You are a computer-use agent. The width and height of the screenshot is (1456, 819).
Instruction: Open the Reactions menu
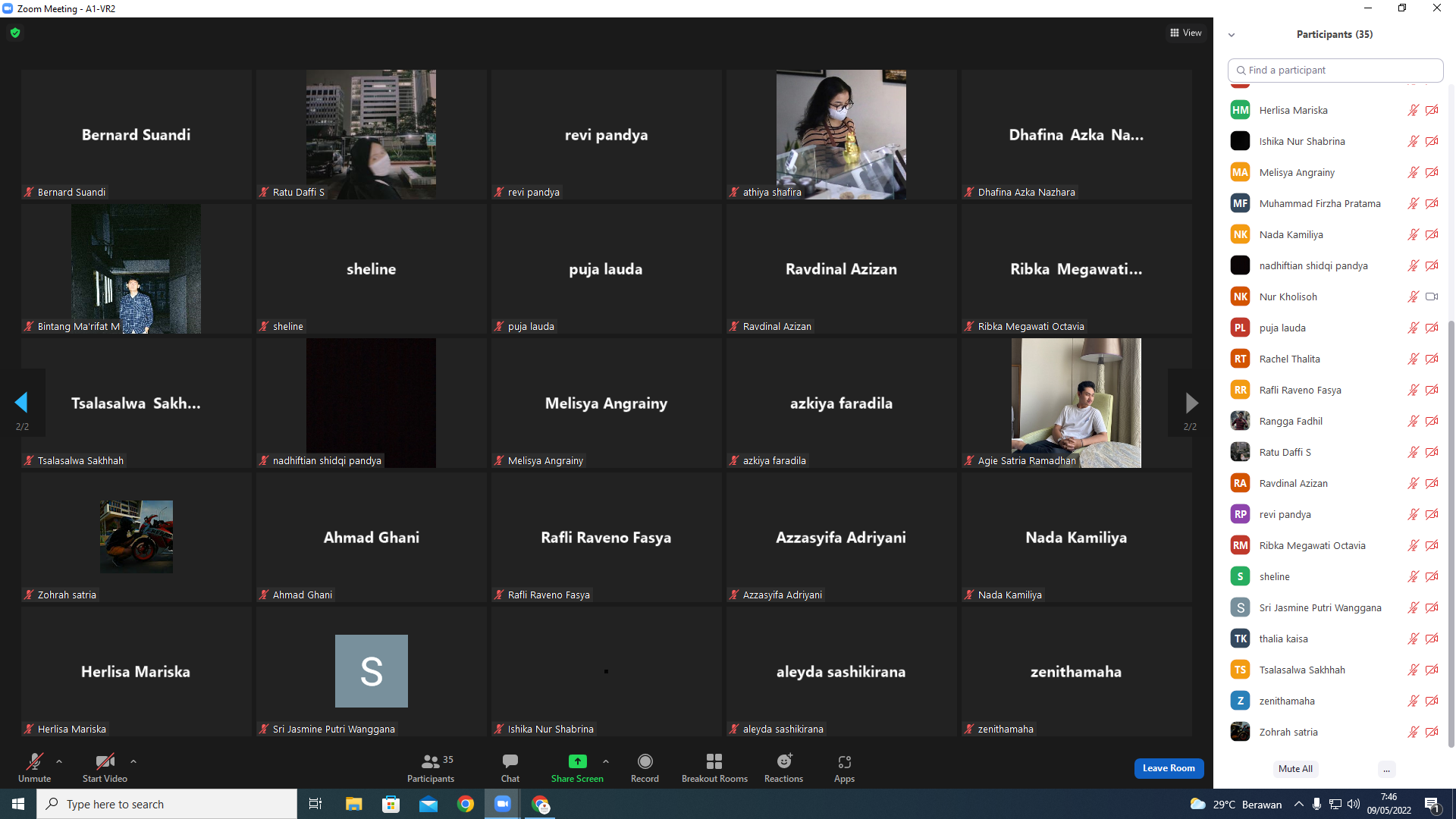tap(783, 767)
